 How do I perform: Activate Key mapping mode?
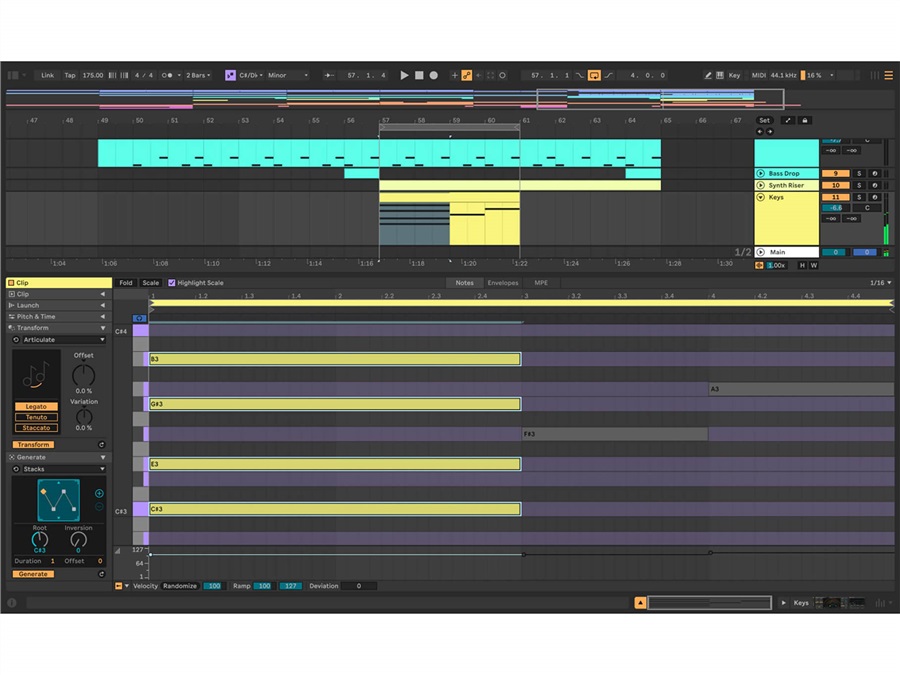coord(735,75)
